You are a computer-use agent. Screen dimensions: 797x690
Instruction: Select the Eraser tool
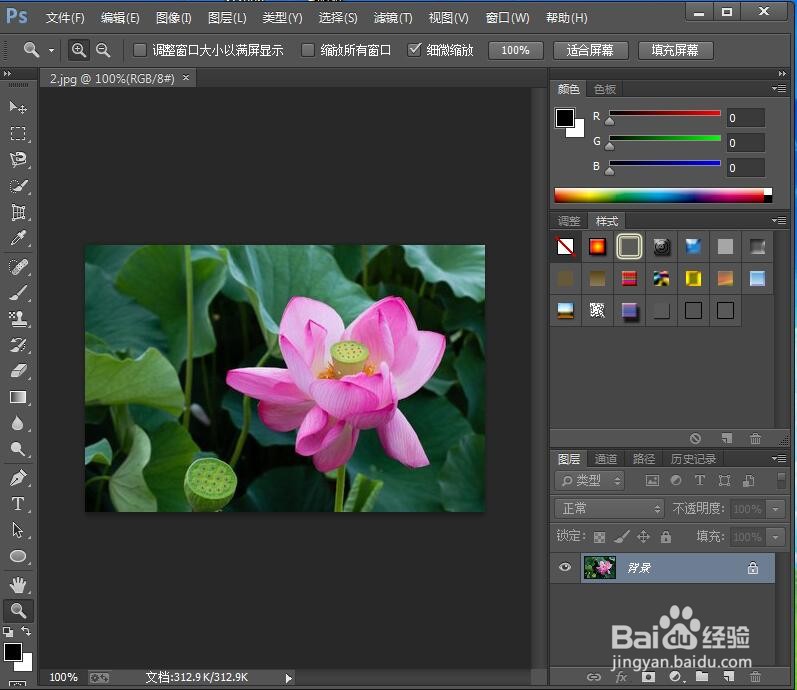(x=18, y=371)
